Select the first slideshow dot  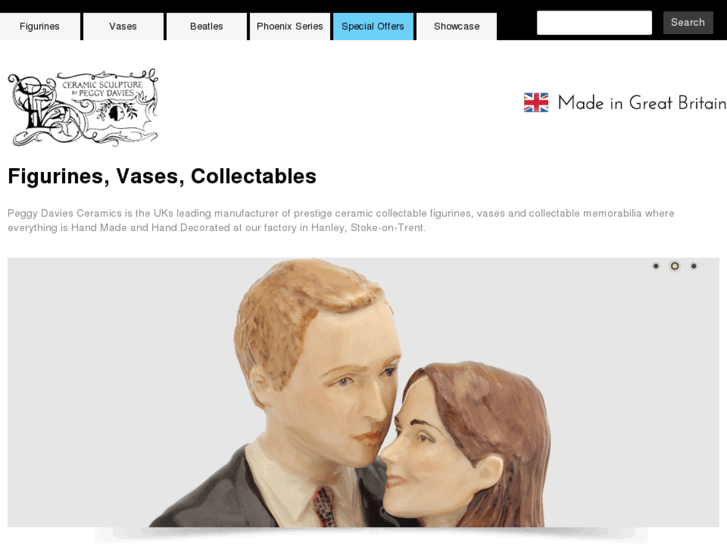(656, 266)
